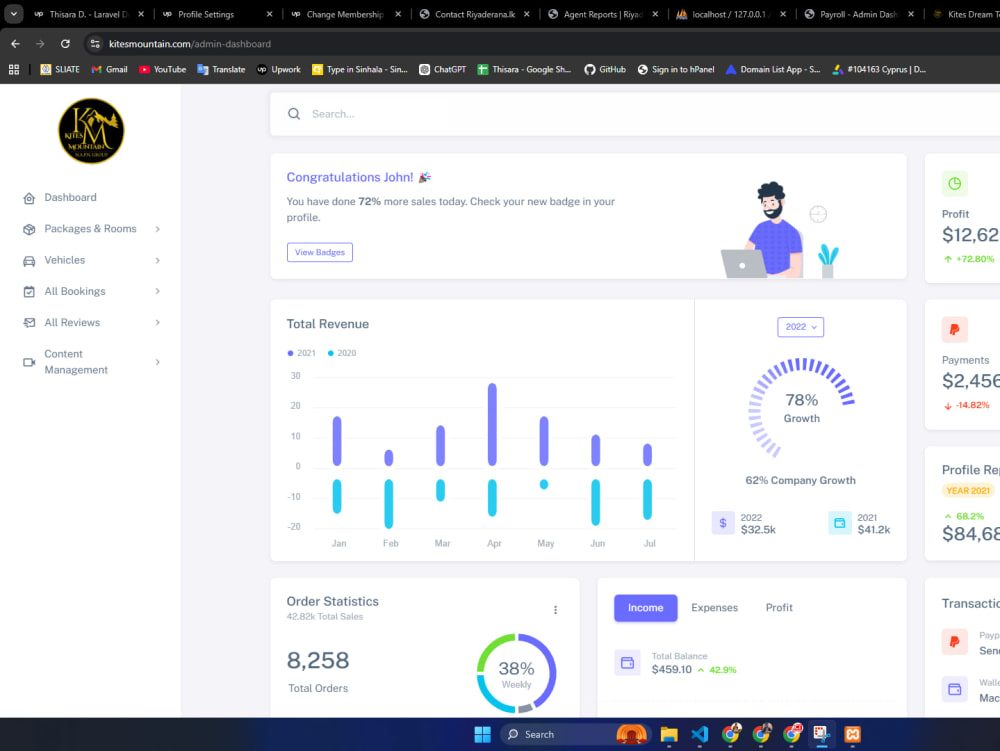Click the YEAR 2021 badge

click(x=967, y=491)
